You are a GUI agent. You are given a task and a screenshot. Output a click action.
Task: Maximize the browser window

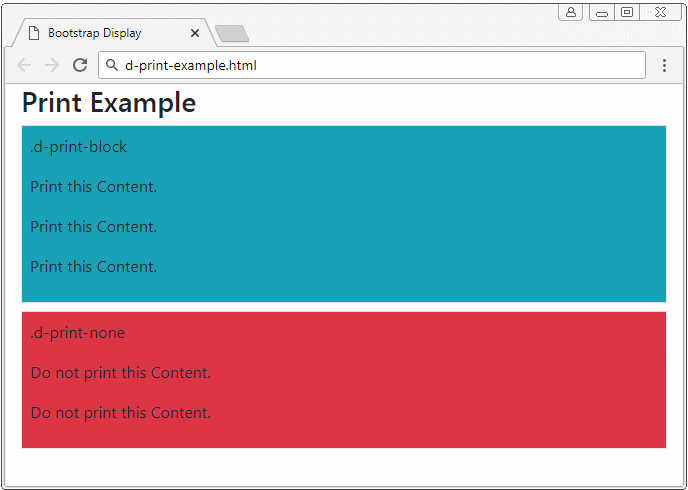click(x=627, y=12)
